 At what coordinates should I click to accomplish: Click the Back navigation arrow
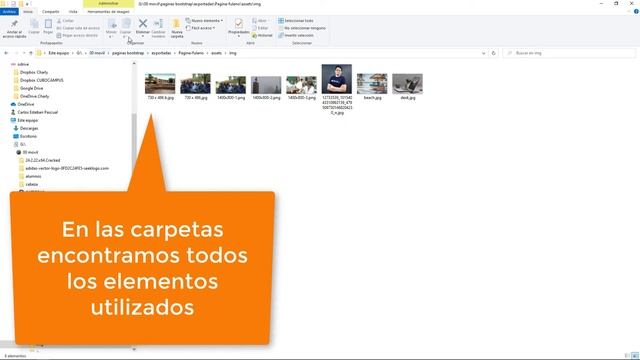pos(6,53)
